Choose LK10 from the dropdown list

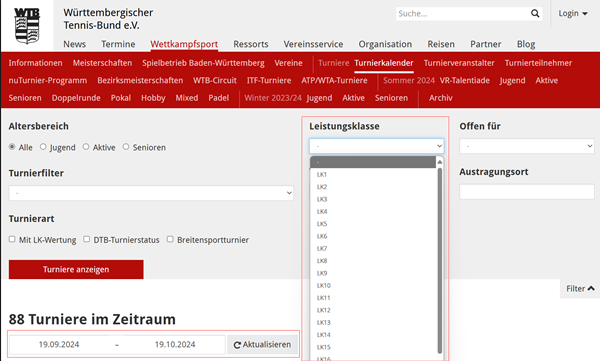373,286
